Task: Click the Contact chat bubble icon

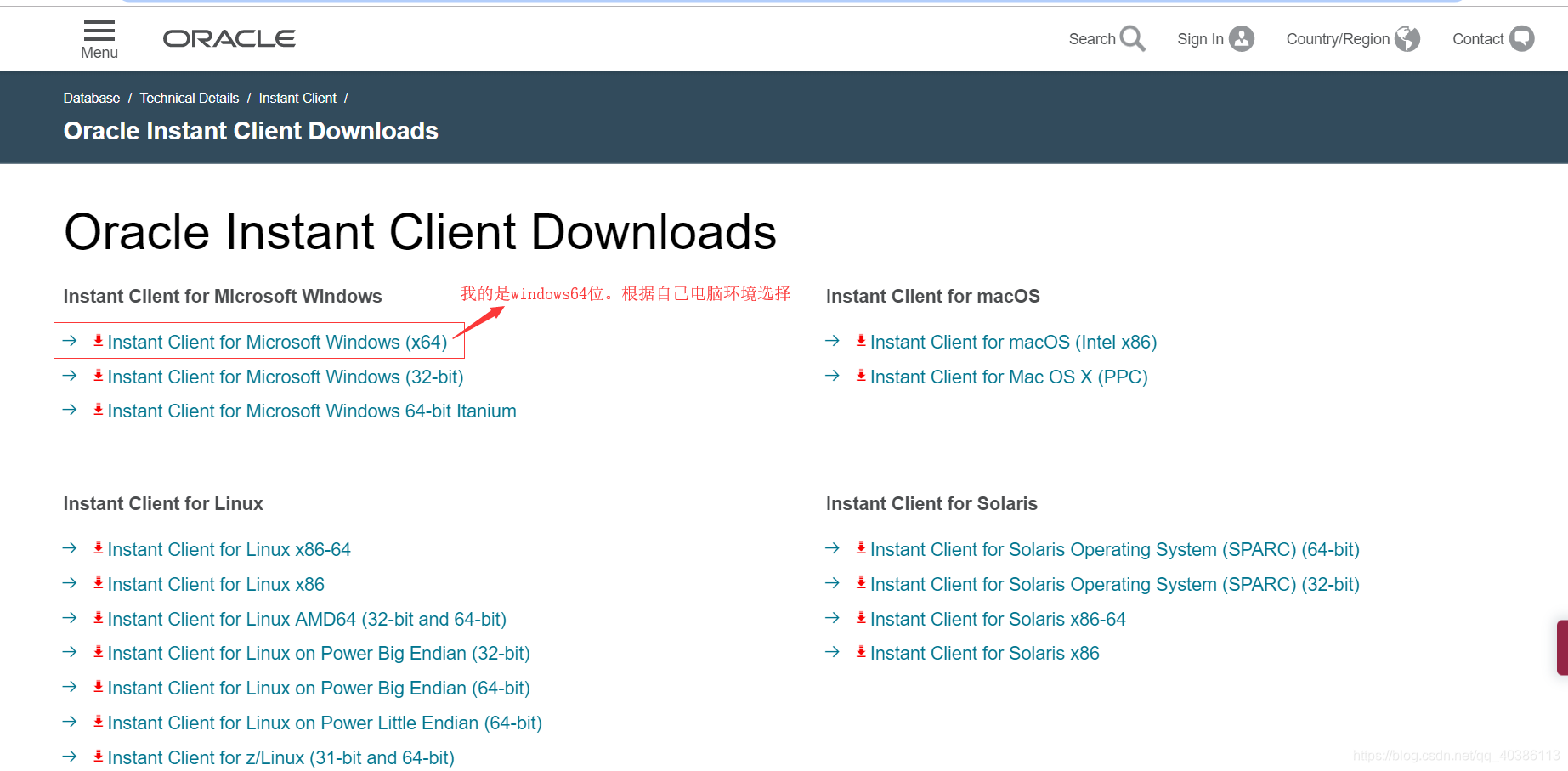Action: [x=1521, y=38]
